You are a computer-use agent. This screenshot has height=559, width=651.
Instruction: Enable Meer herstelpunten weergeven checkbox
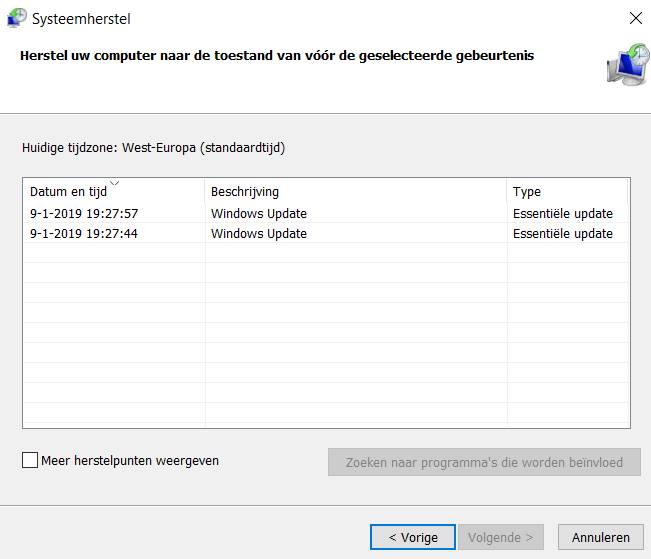click(30, 460)
